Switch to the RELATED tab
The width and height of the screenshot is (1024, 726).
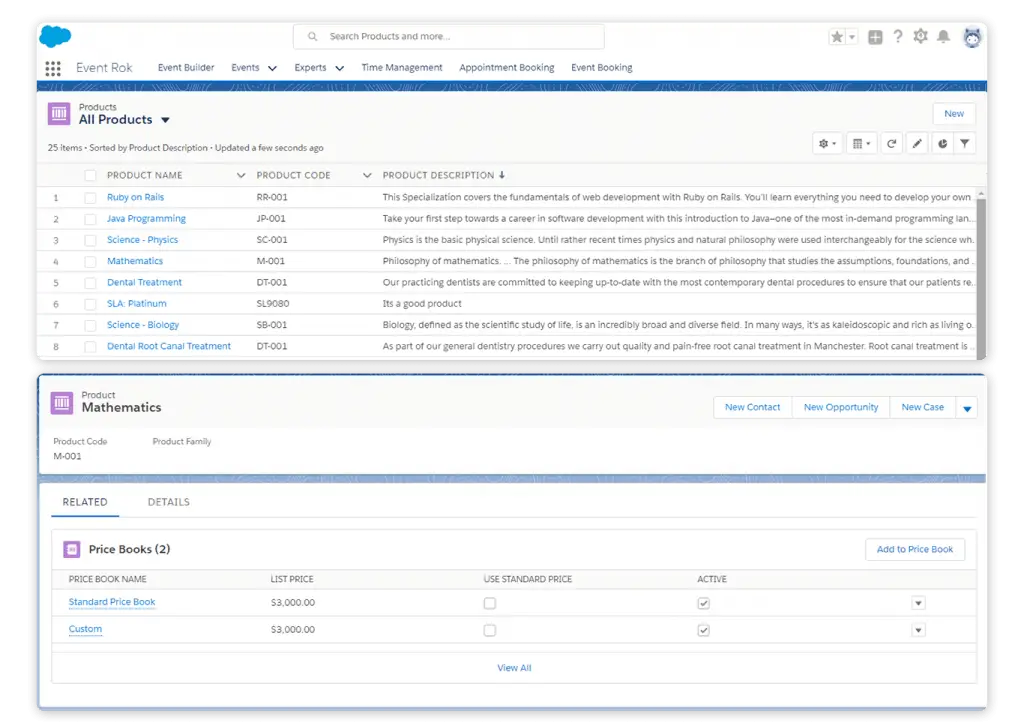85,502
